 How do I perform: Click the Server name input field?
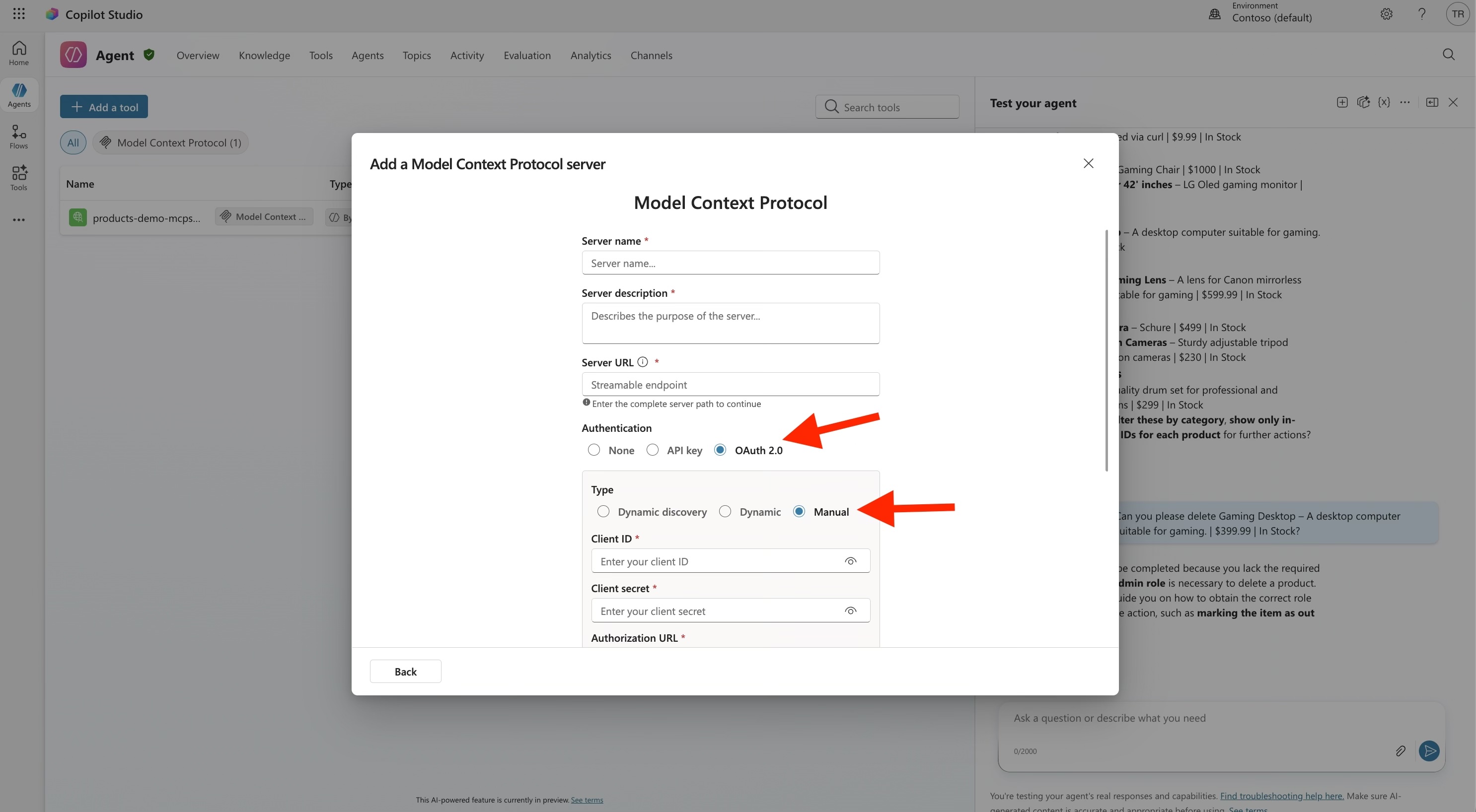[x=730, y=263]
